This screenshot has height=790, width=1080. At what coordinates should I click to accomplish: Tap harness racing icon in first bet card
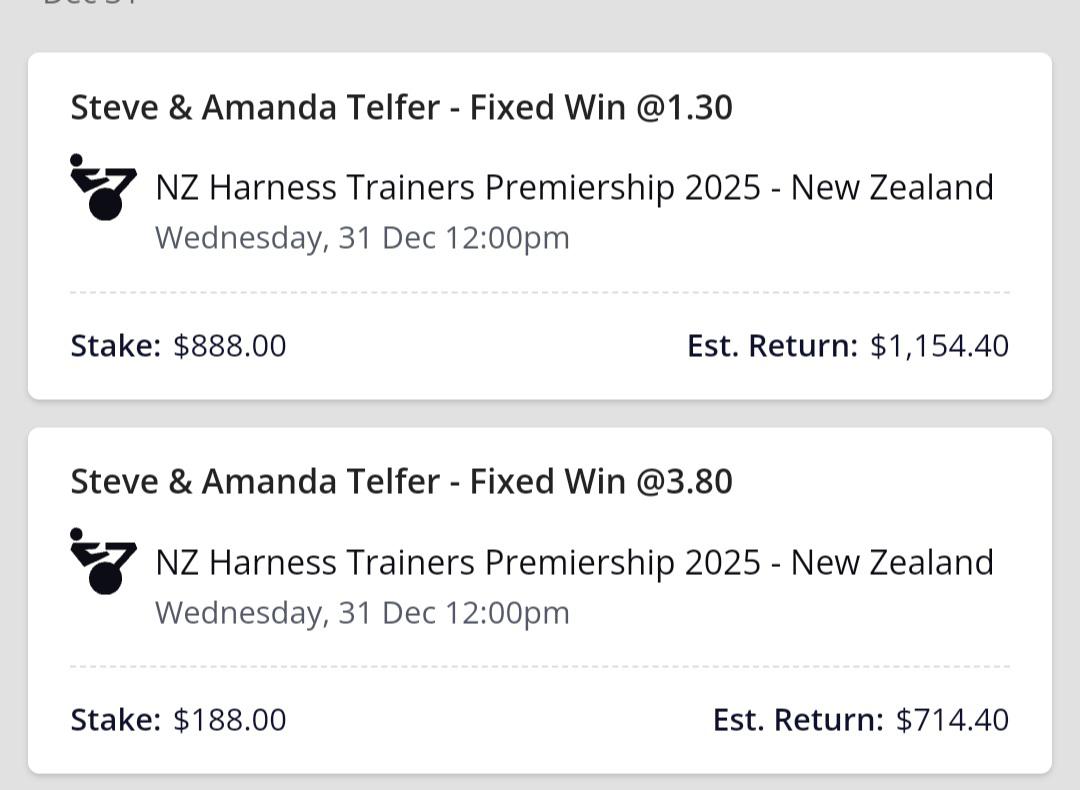coord(103,187)
